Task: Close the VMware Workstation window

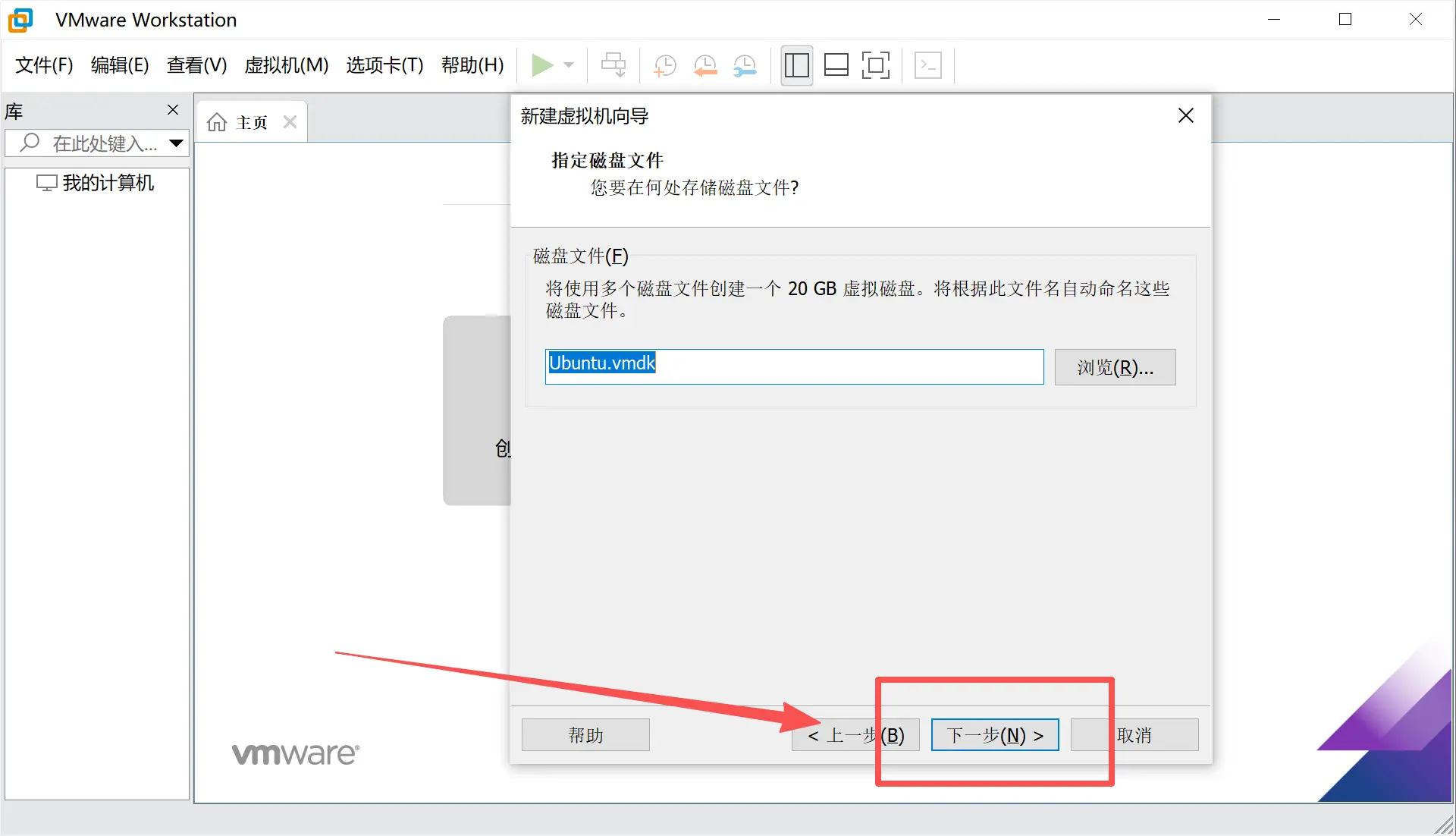Action: click(1415, 19)
